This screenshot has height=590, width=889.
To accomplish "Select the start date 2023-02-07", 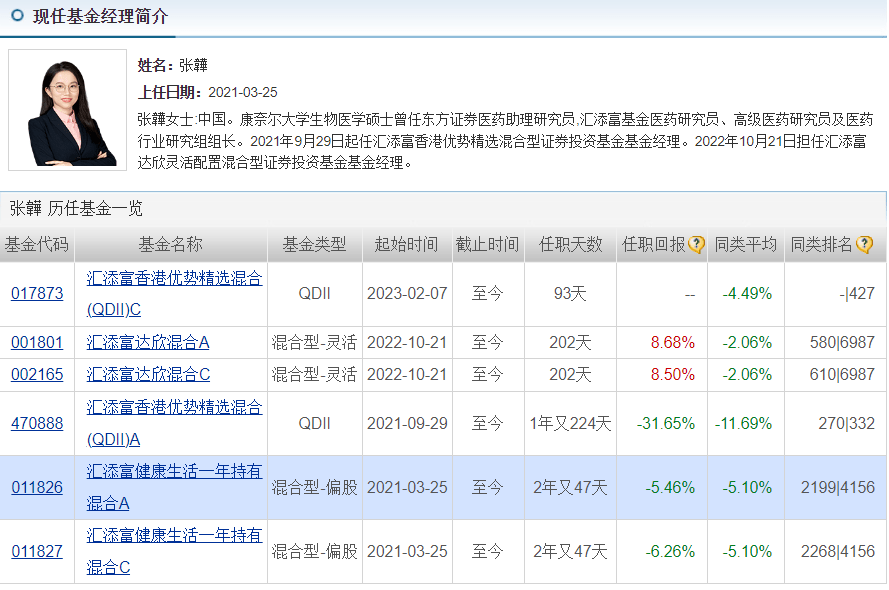I will [x=407, y=294].
